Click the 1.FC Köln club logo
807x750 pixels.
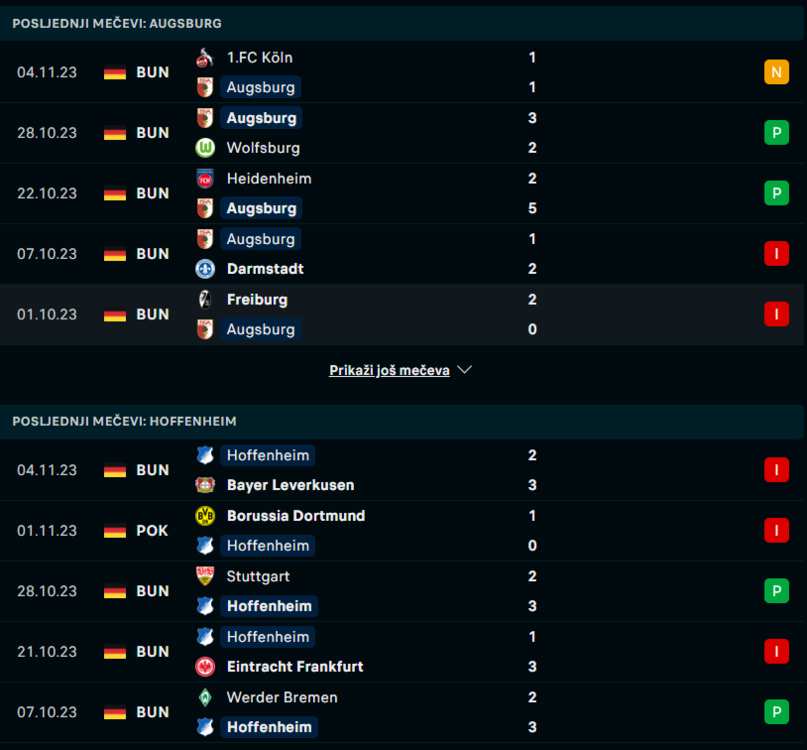pyautogui.click(x=205, y=57)
